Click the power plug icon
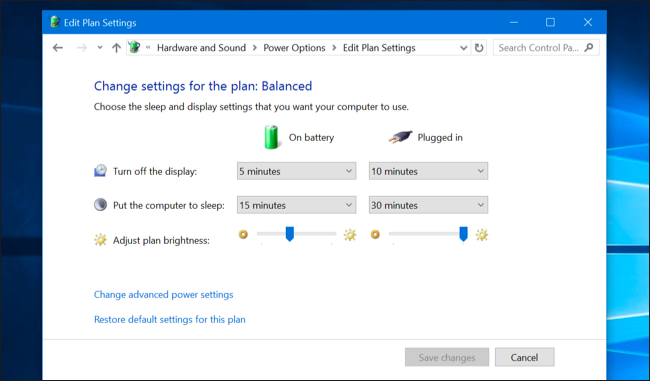 (400, 137)
